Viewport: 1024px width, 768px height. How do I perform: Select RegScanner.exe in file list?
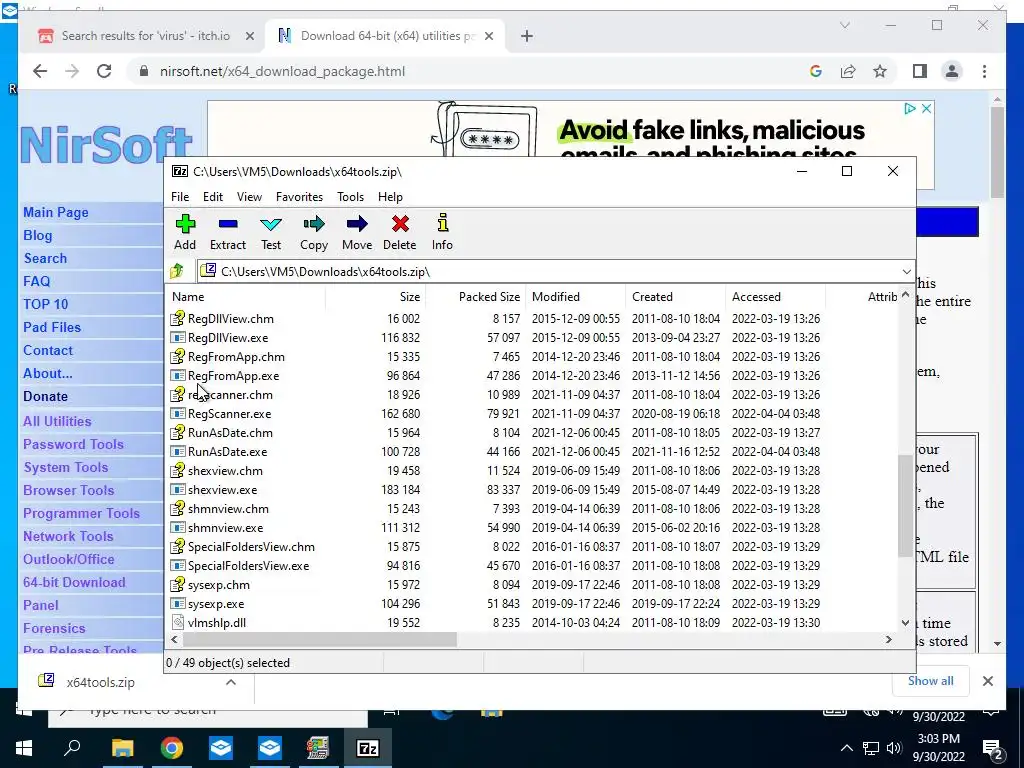(229, 413)
